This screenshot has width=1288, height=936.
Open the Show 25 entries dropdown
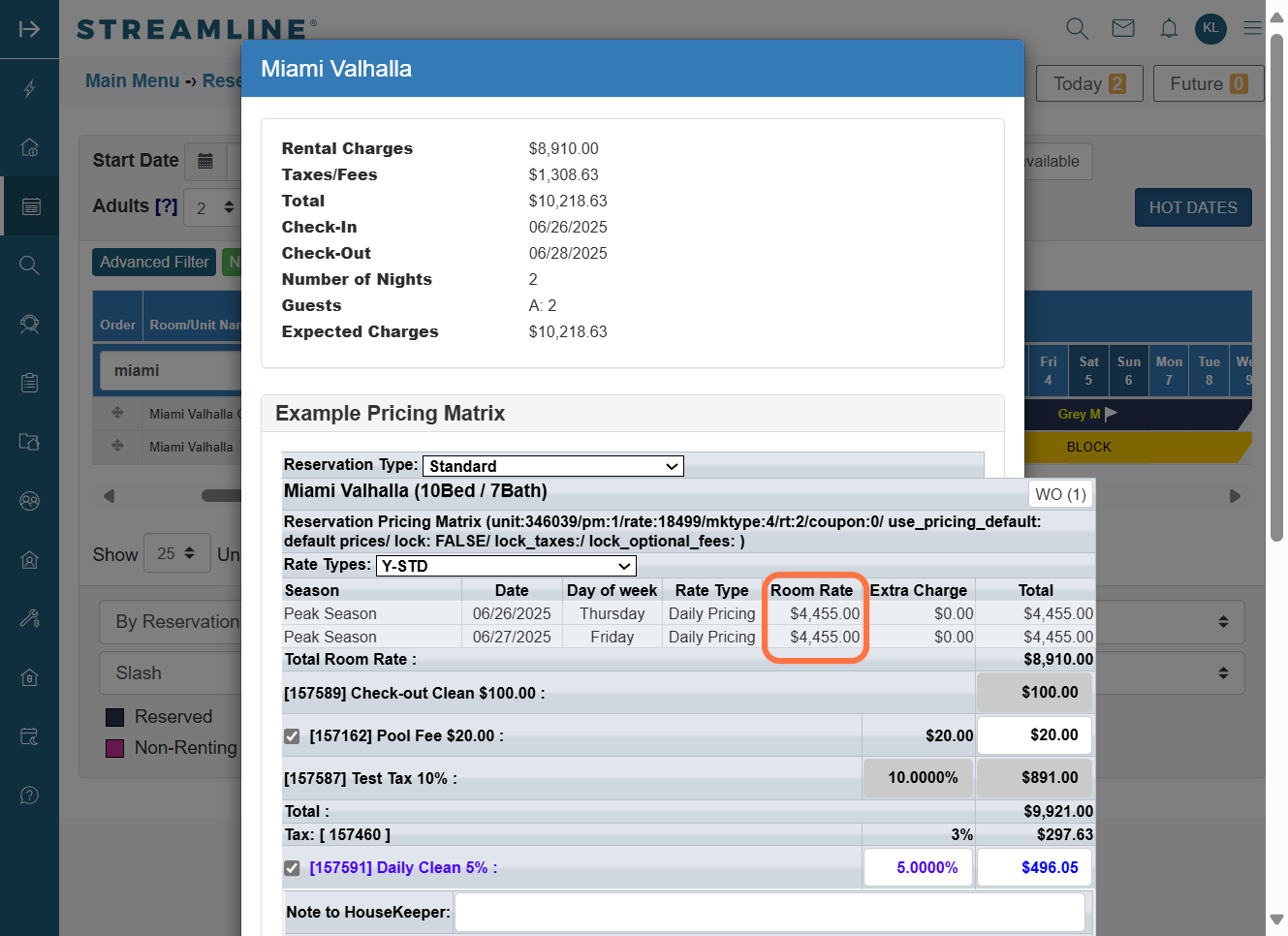[176, 553]
